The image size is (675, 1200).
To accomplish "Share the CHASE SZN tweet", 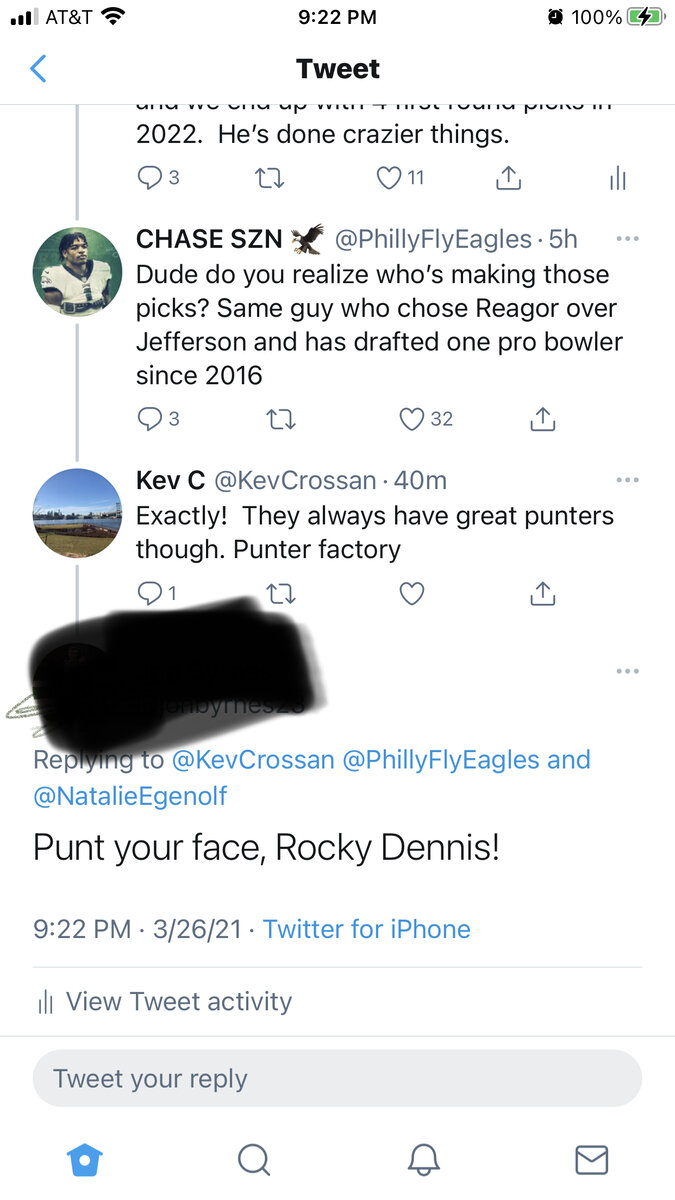I will click(542, 420).
